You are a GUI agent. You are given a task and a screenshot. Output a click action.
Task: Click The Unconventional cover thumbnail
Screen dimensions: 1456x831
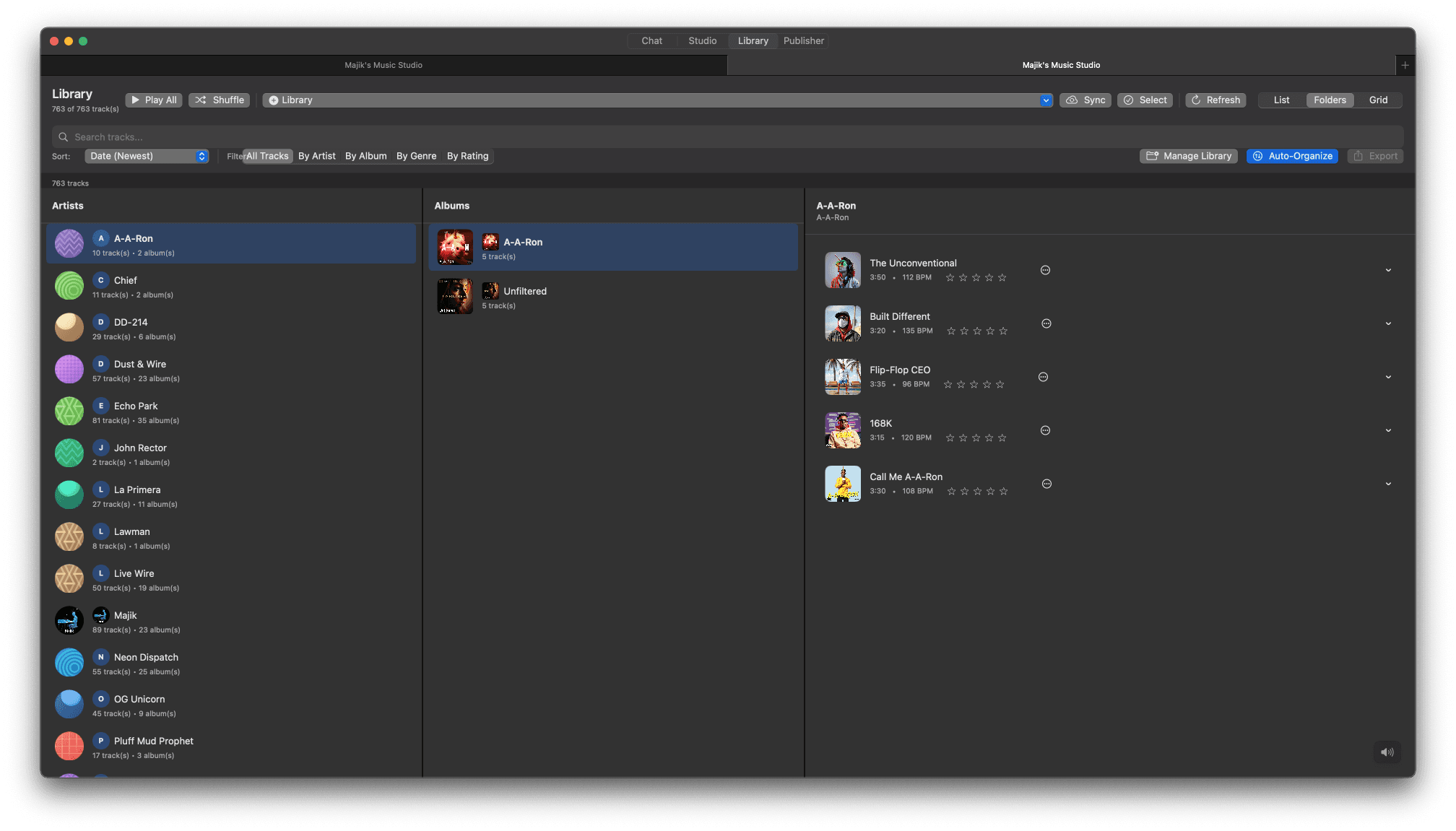pos(843,270)
